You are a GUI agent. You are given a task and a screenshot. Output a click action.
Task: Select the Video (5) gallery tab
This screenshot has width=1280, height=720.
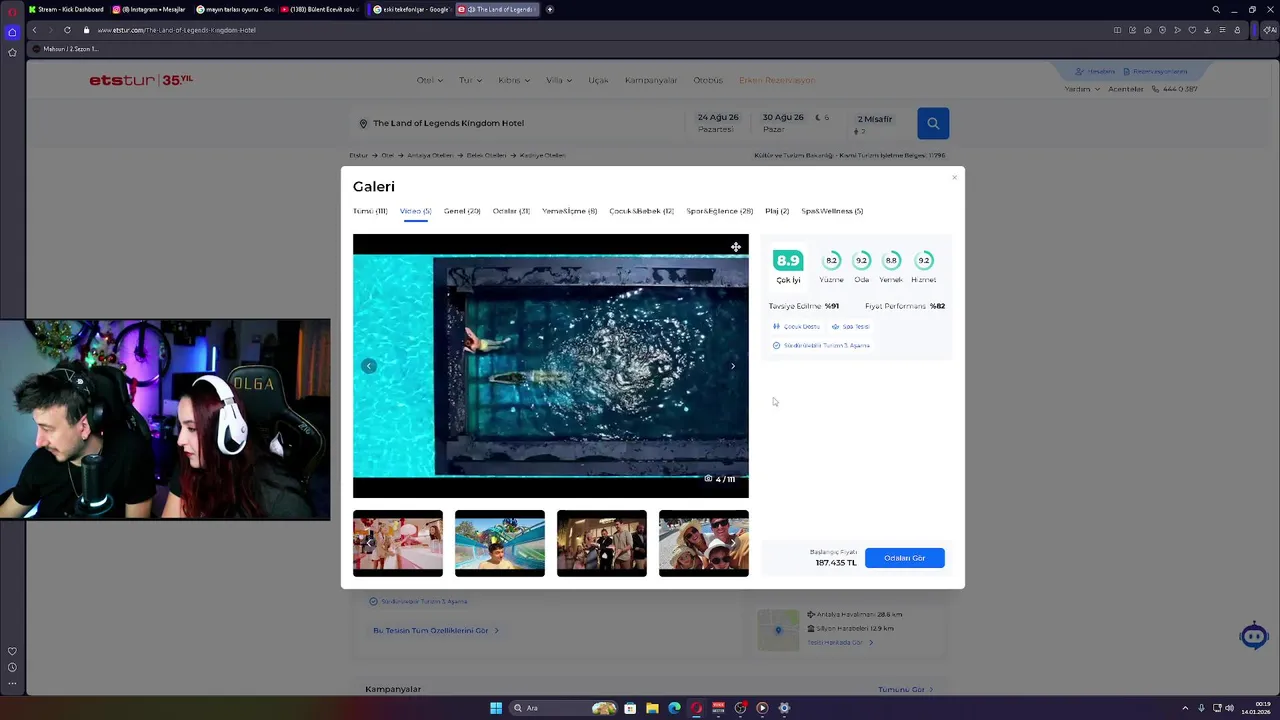[415, 211]
